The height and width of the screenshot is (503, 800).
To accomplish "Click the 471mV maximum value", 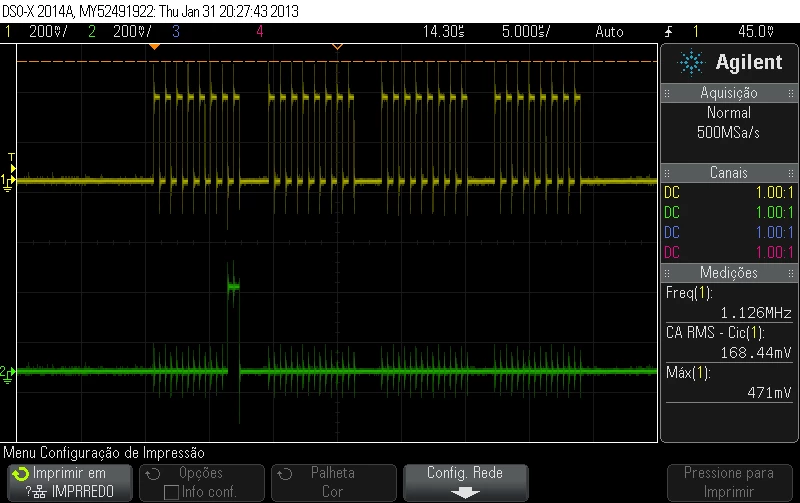I will click(769, 392).
